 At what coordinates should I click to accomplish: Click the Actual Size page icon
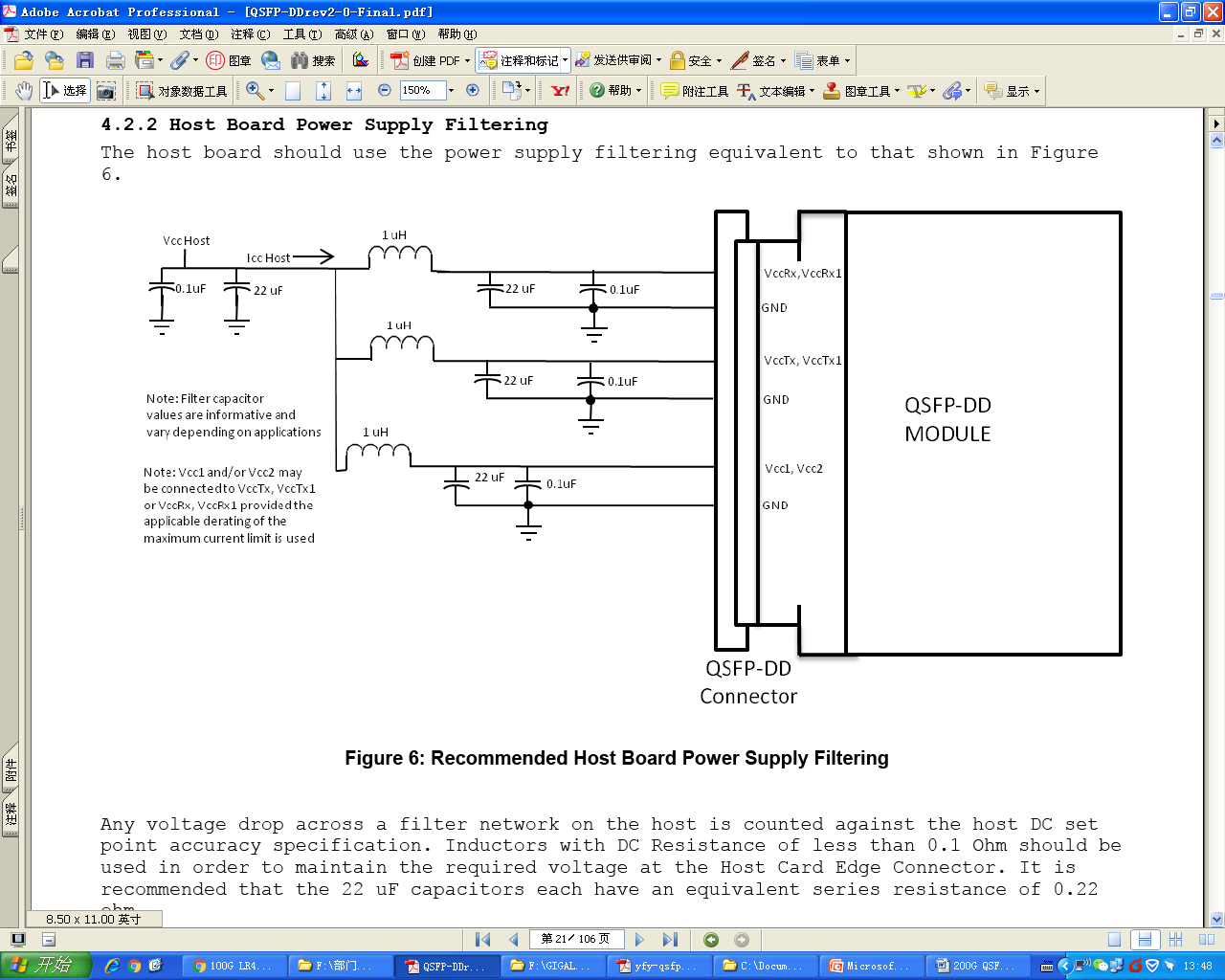(x=293, y=91)
